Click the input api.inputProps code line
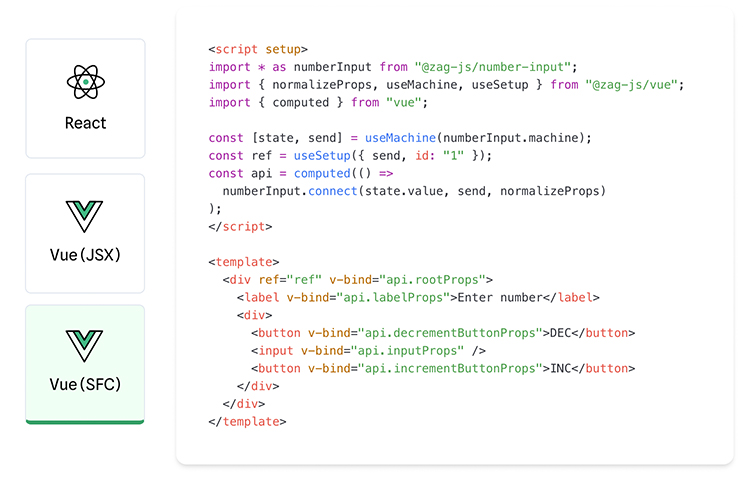 click(368, 350)
